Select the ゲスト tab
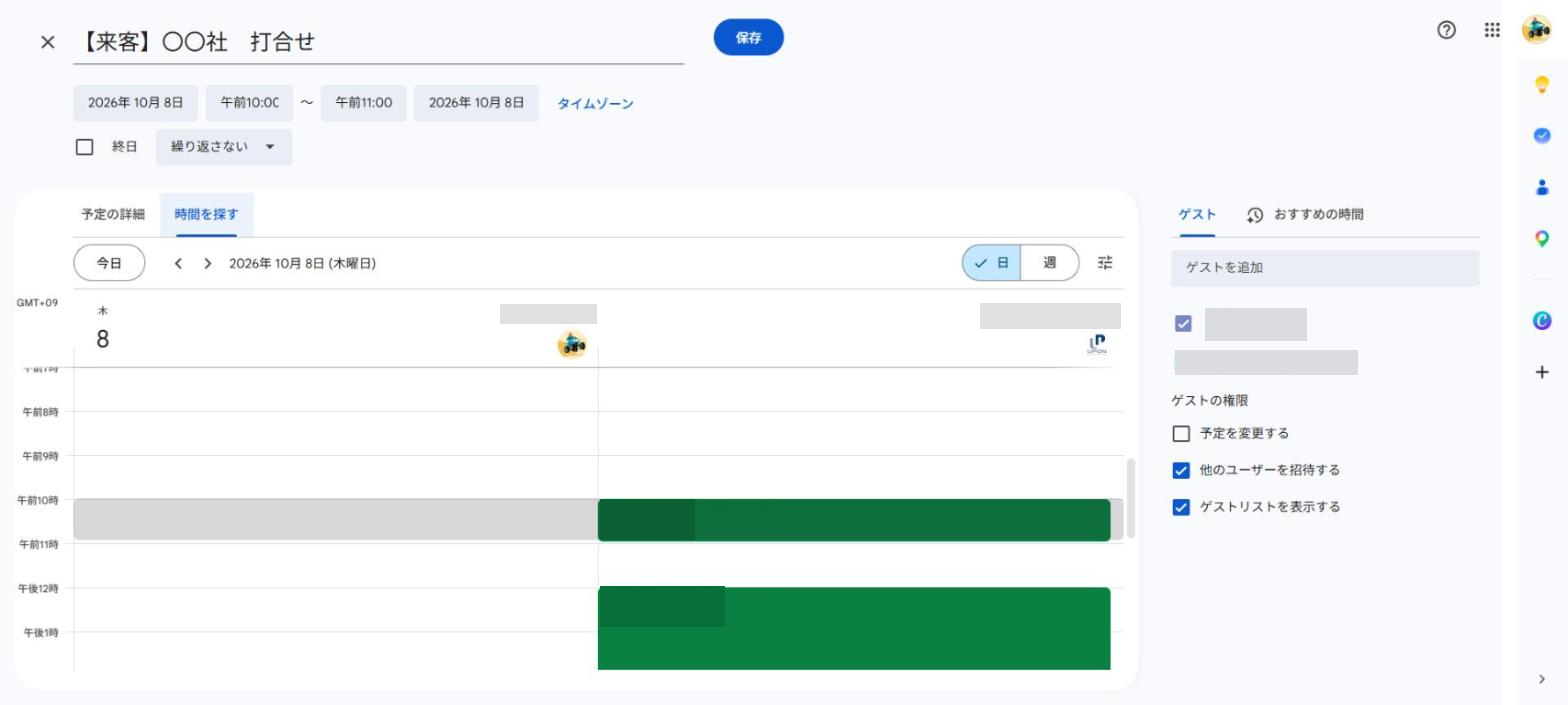Image resolution: width=1568 pixels, height=705 pixels. pyautogui.click(x=1197, y=215)
